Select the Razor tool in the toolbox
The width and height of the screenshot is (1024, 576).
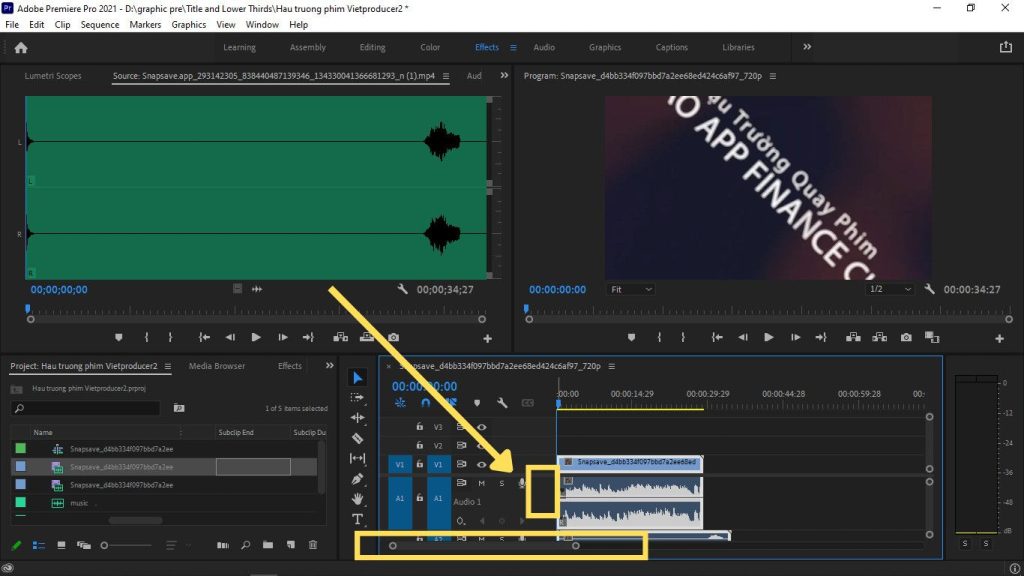(x=358, y=438)
